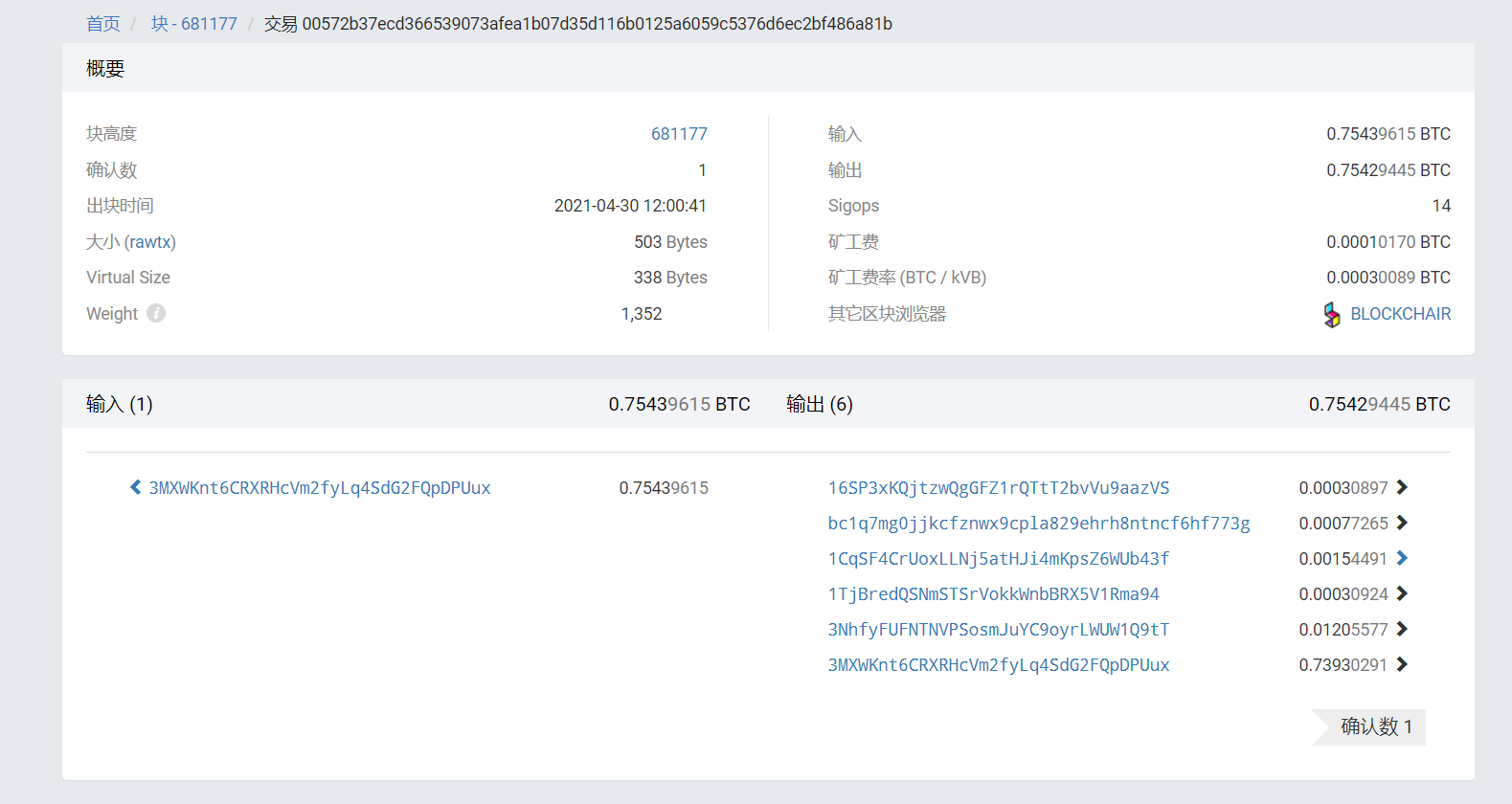Click the 概要 section header

pyautogui.click(x=105, y=69)
